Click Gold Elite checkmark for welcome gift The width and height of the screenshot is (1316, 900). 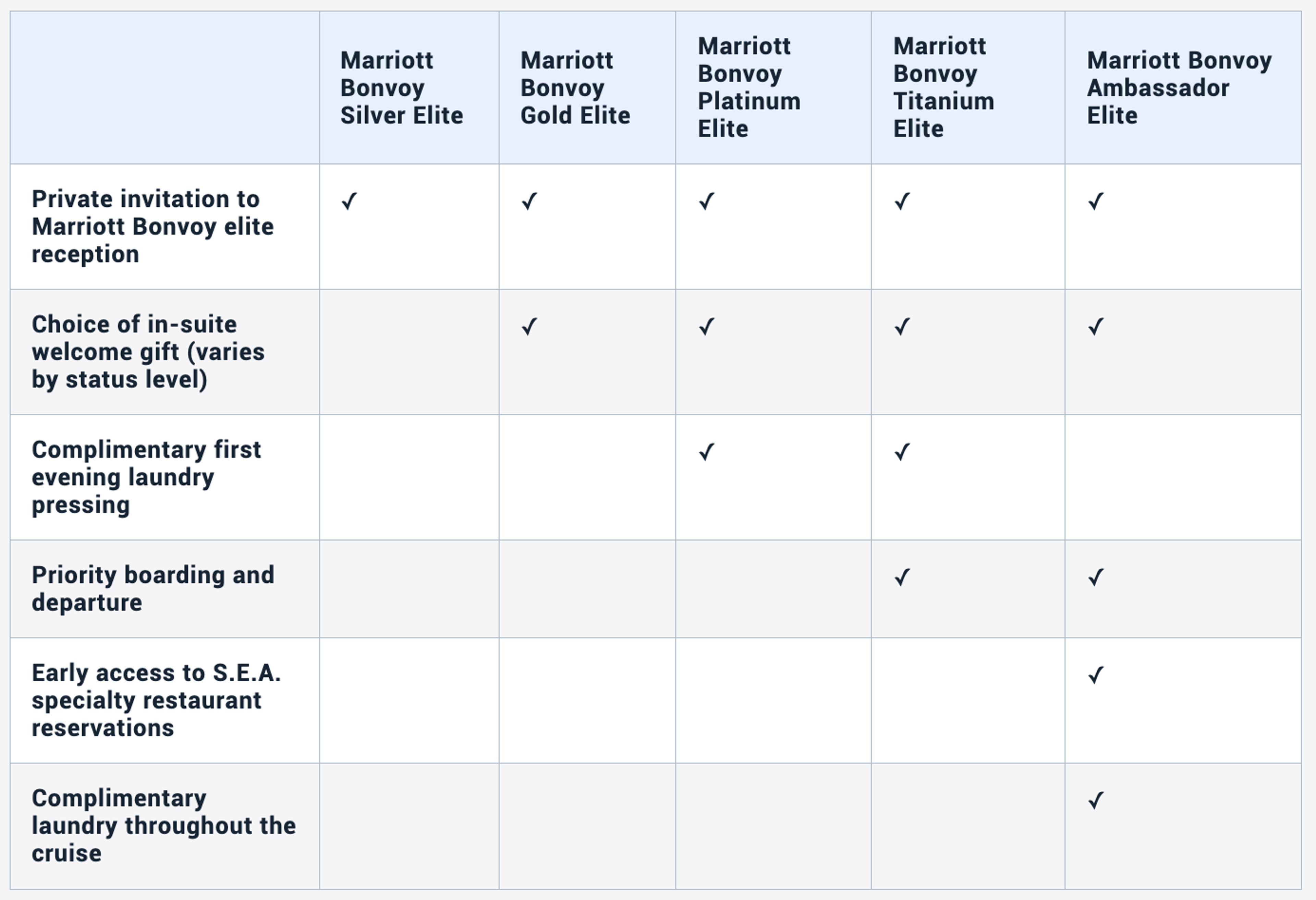[x=529, y=326]
